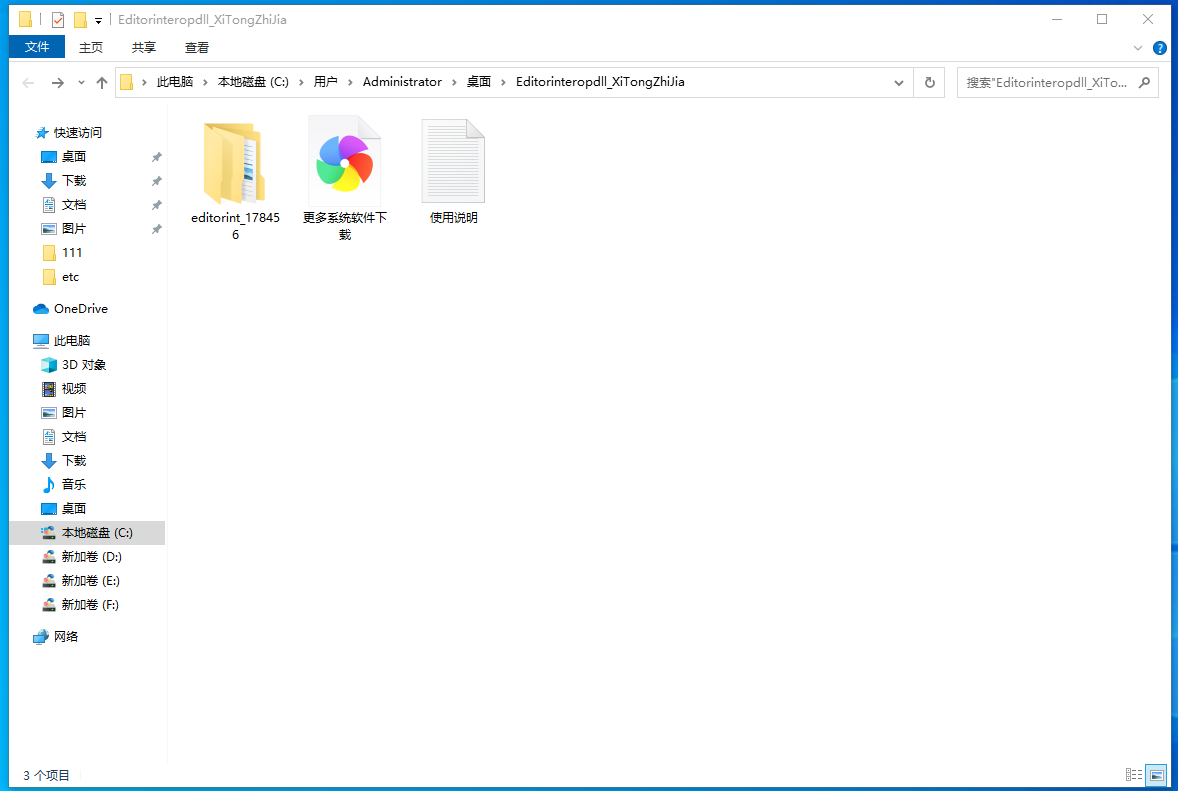
Task: Open address bar history dropdown
Action: (x=899, y=83)
